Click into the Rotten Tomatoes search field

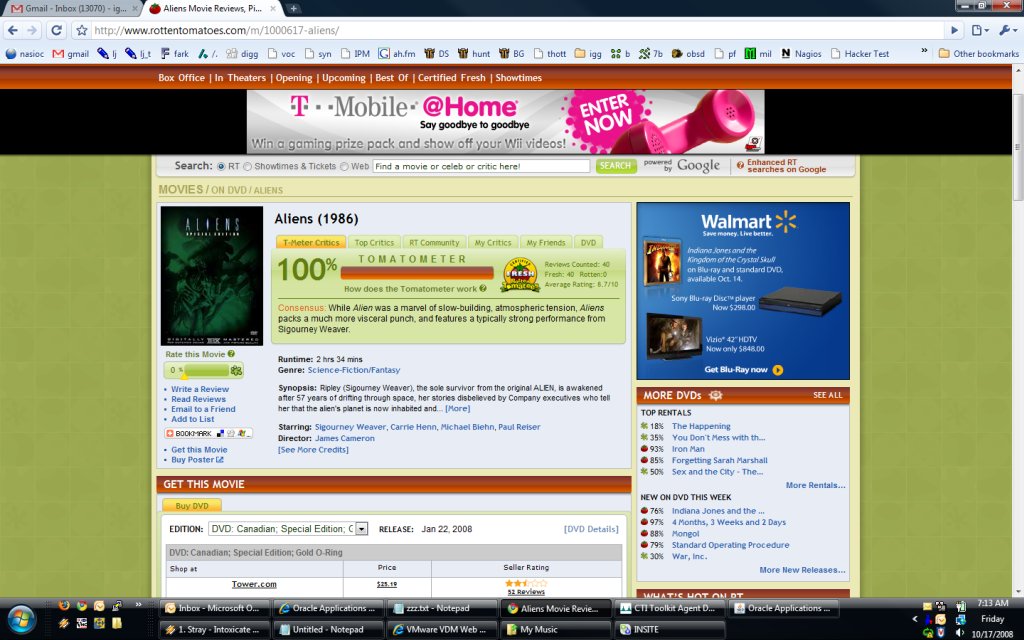click(481, 167)
